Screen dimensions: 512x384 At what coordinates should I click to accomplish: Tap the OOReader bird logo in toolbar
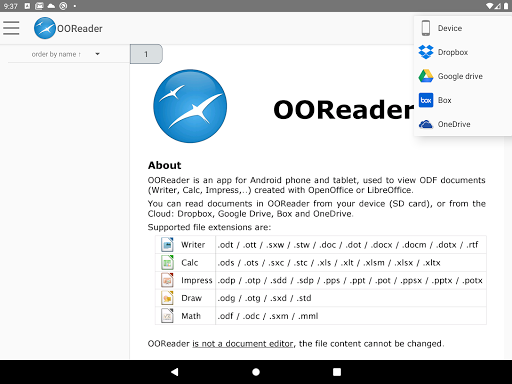click(45, 28)
